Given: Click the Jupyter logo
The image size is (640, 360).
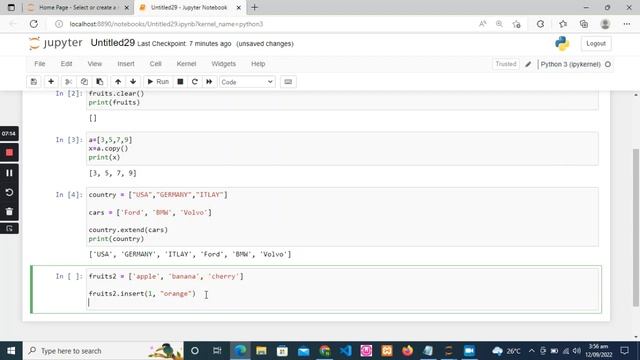Looking at the screenshot, I should pos(56,43).
